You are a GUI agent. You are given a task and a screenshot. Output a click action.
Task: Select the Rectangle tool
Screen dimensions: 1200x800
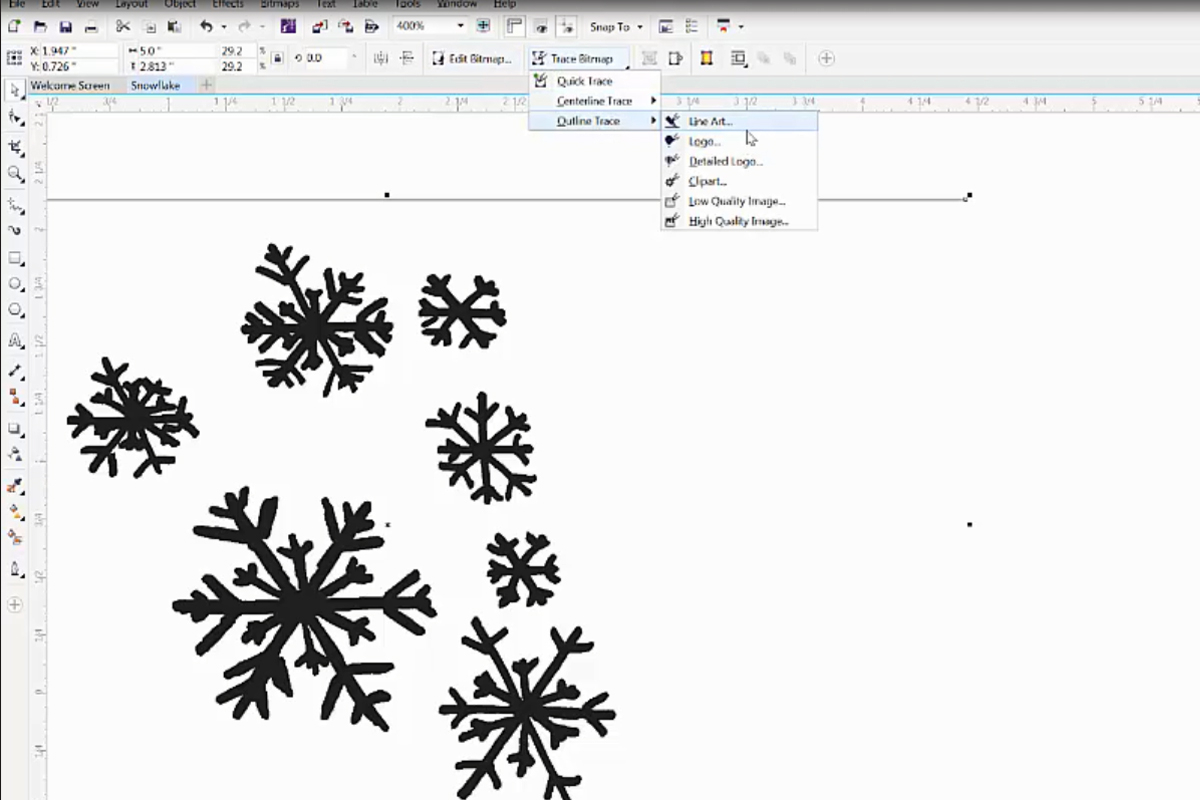click(x=15, y=258)
